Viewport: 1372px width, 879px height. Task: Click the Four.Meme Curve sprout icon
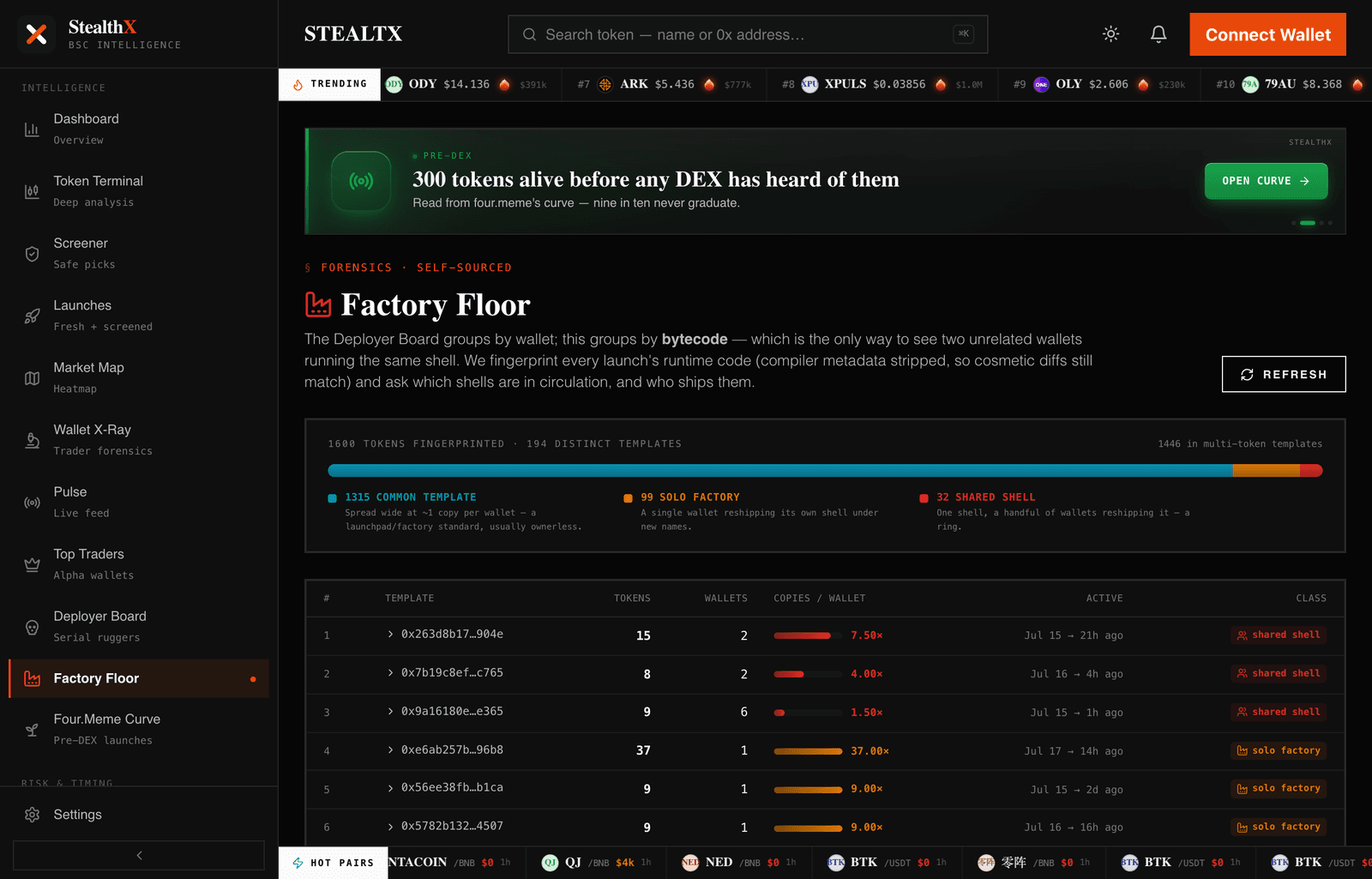pyautogui.click(x=32, y=730)
